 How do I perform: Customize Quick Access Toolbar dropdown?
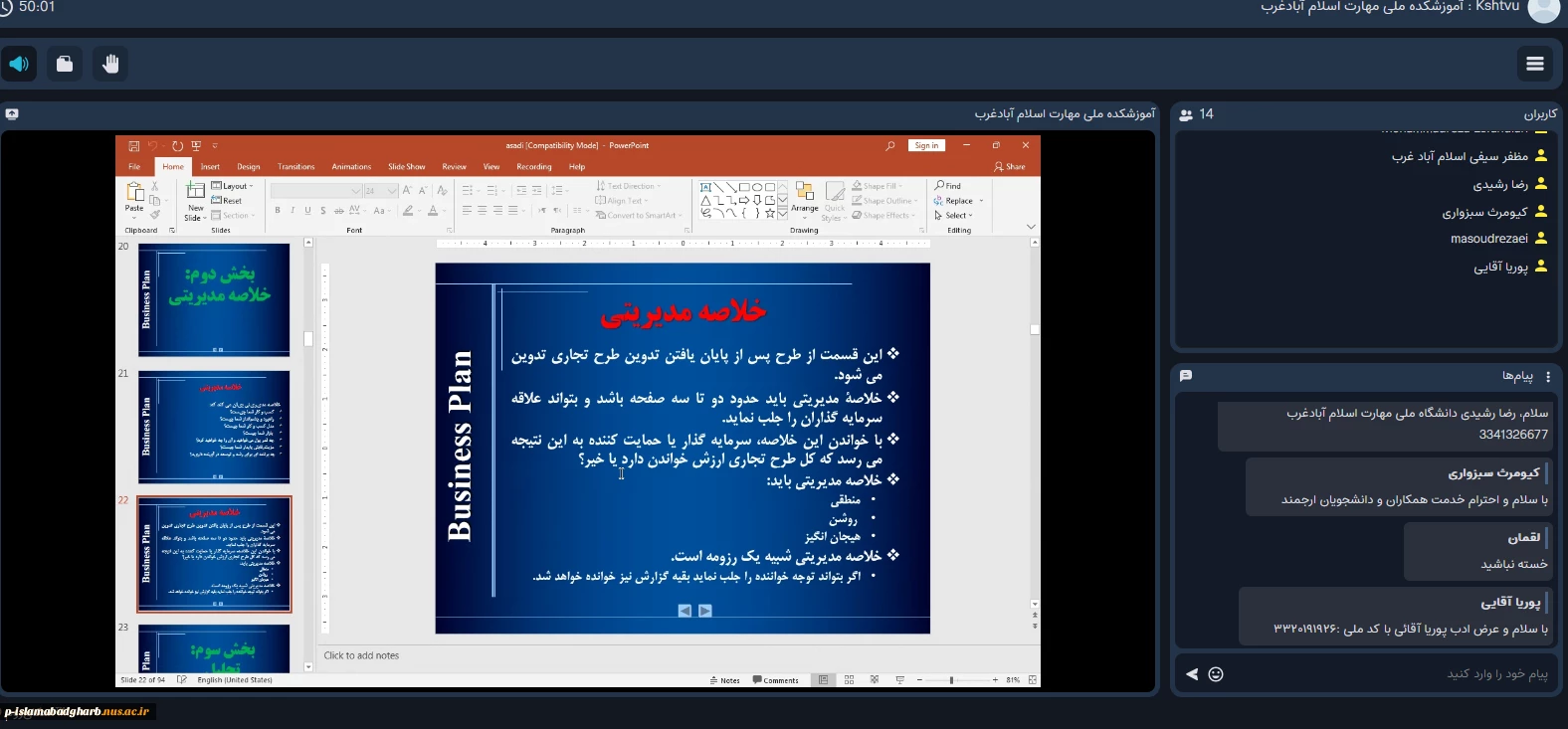click(x=215, y=146)
